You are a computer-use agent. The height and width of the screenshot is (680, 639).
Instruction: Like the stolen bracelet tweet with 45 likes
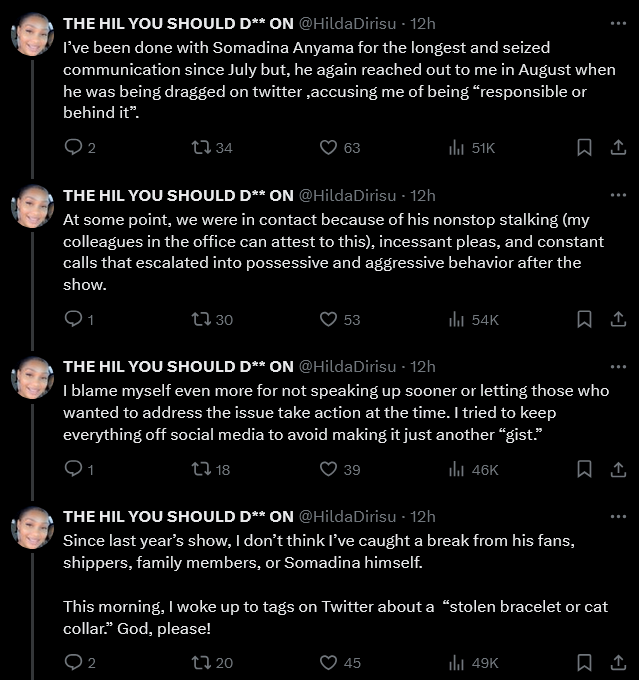(328, 662)
